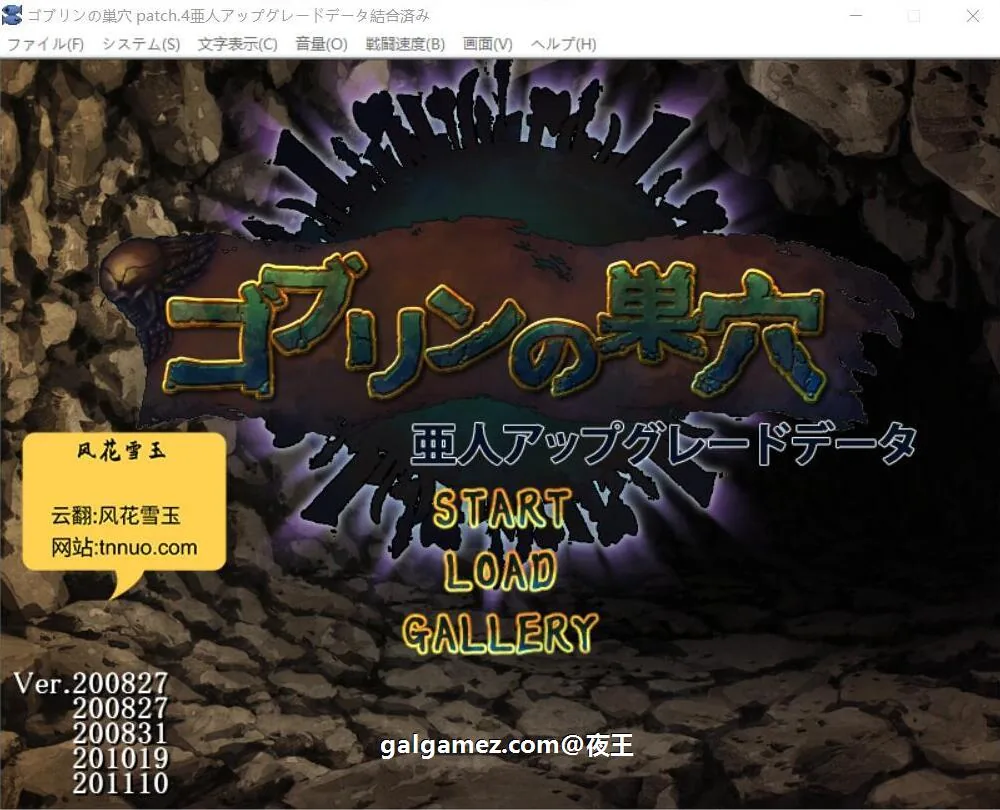Open the ファイル(F) menu
Viewport: 1000px width, 810px height.
(45, 44)
